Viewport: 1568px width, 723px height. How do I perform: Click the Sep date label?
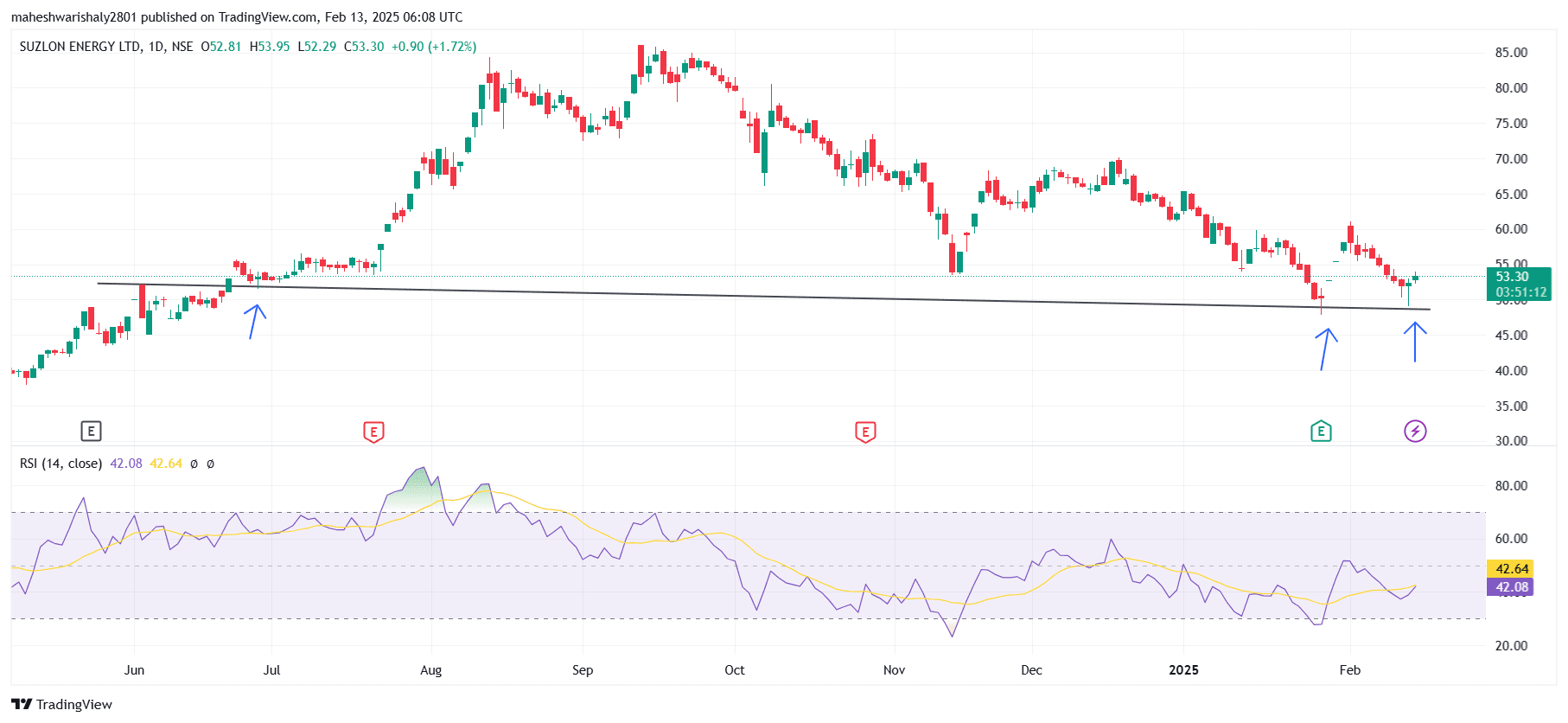(x=583, y=670)
